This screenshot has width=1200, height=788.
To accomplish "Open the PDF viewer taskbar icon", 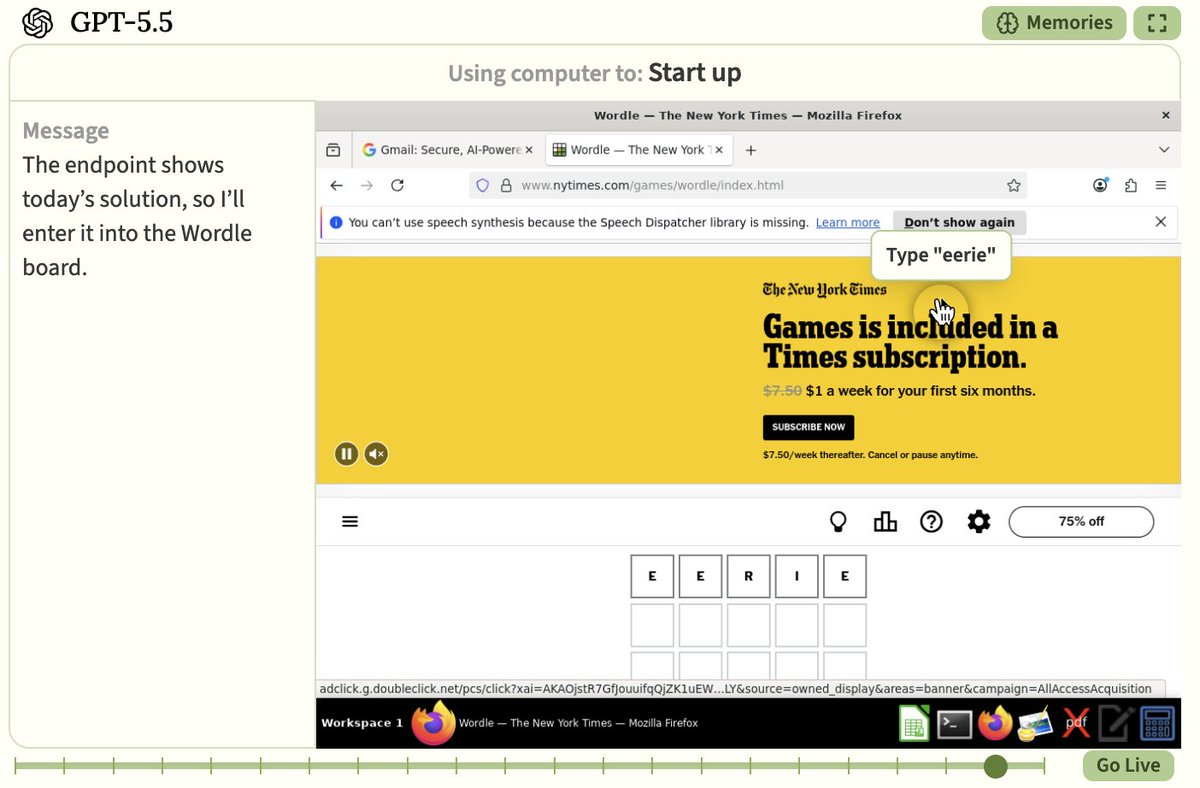I will 1076,723.
